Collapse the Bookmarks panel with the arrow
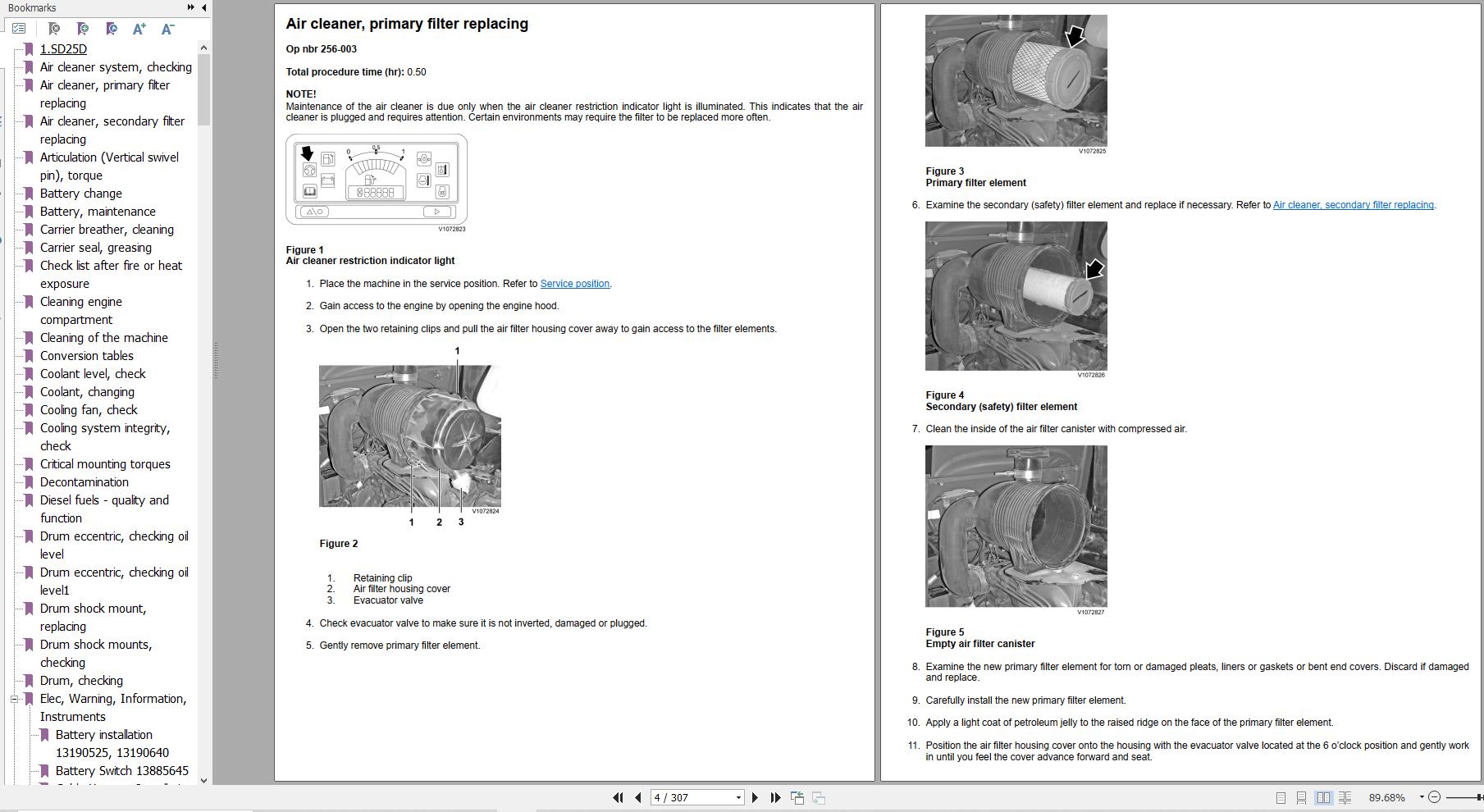This screenshot has width=1484, height=812. 203,7
